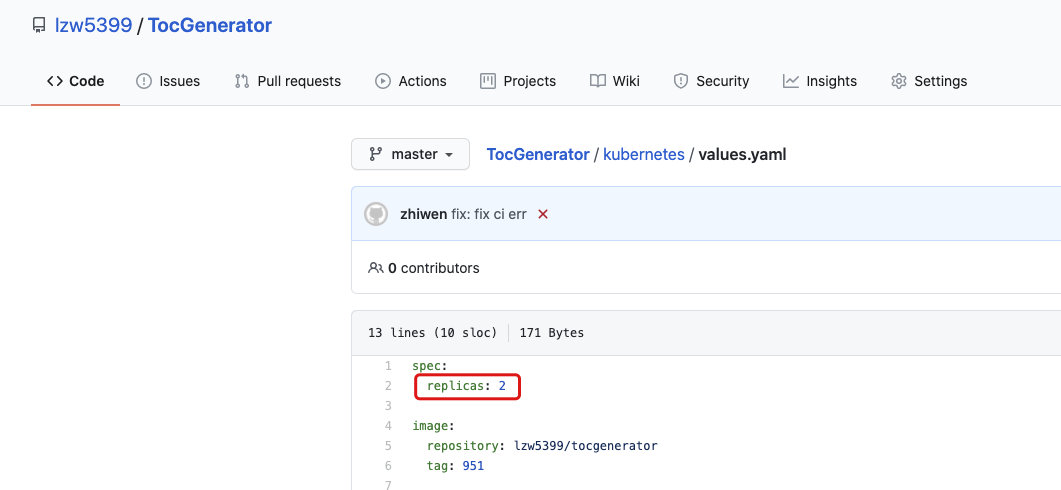This screenshot has height=490, width=1061.
Task: Open the 'fix: fix ci err' commit message
Action: [x=489, y=215]
